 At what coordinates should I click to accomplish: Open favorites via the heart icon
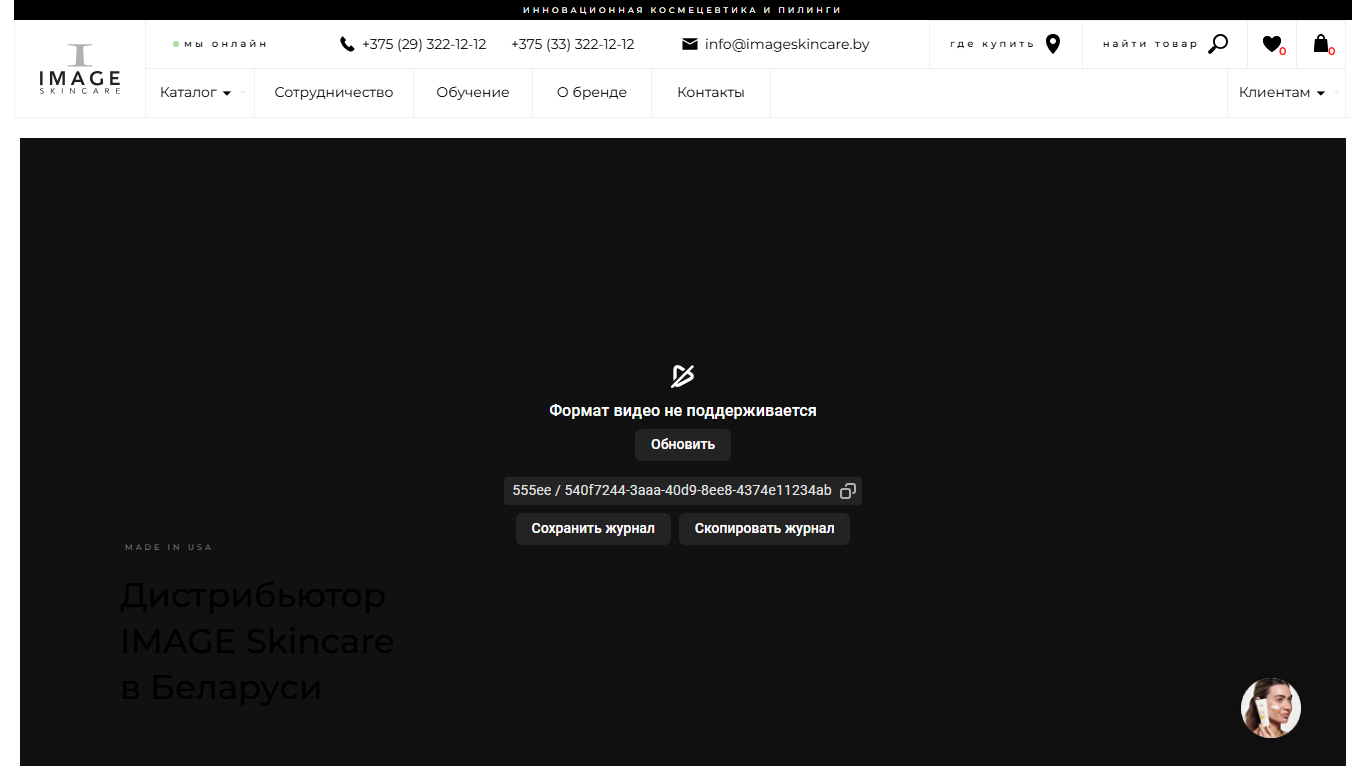[1272, 44]
